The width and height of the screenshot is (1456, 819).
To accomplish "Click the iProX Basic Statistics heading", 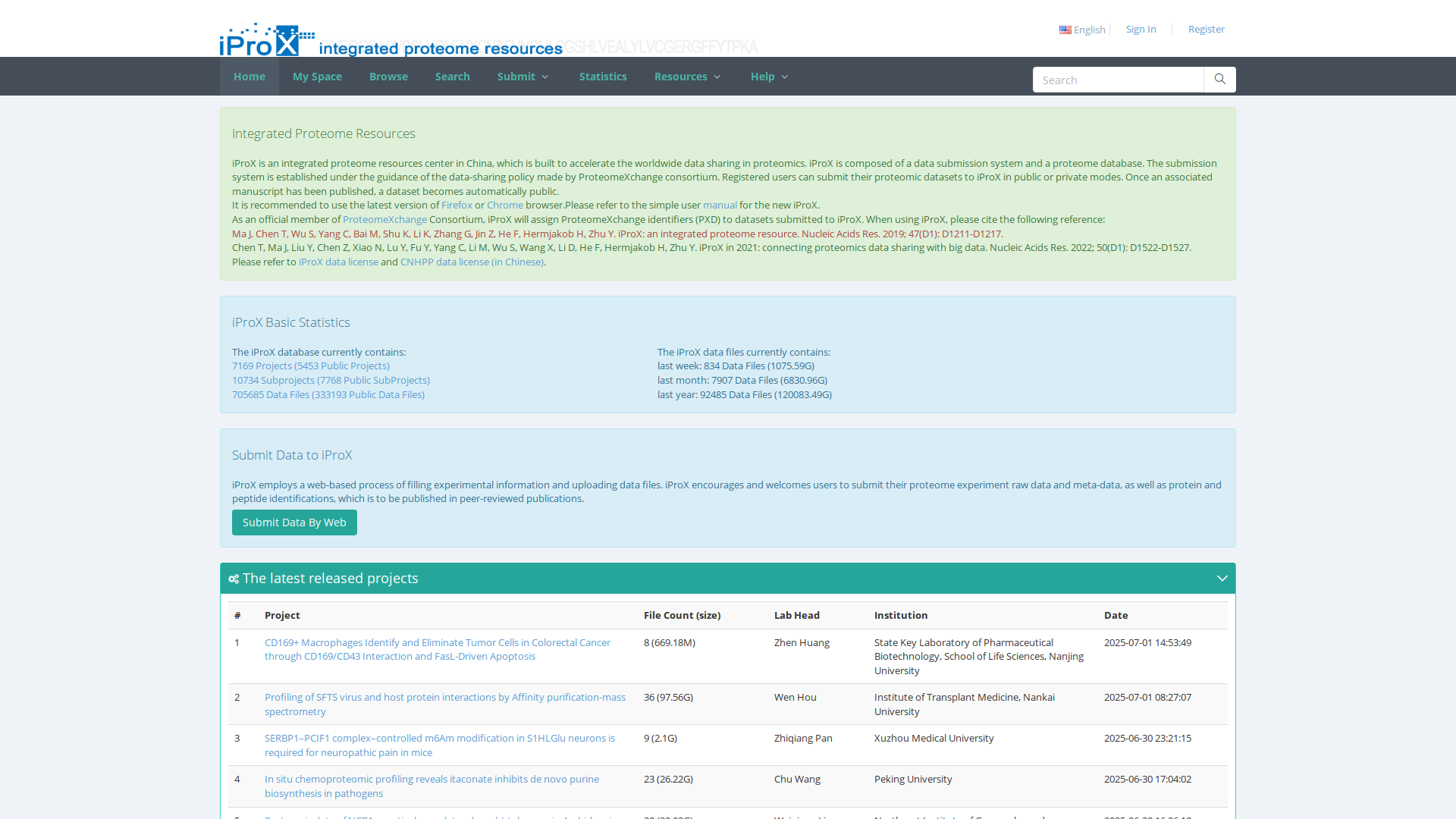I will (291, 322).
